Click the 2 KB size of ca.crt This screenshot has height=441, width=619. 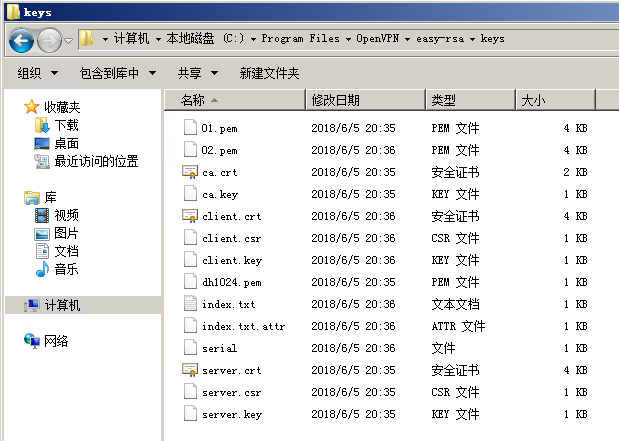(x=575, y=172)
